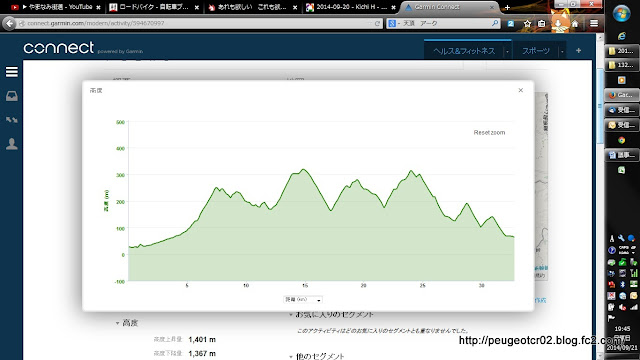Collapse the 他のセグメント section
This screenshot has width=640, height=360.
coord(291,356)
